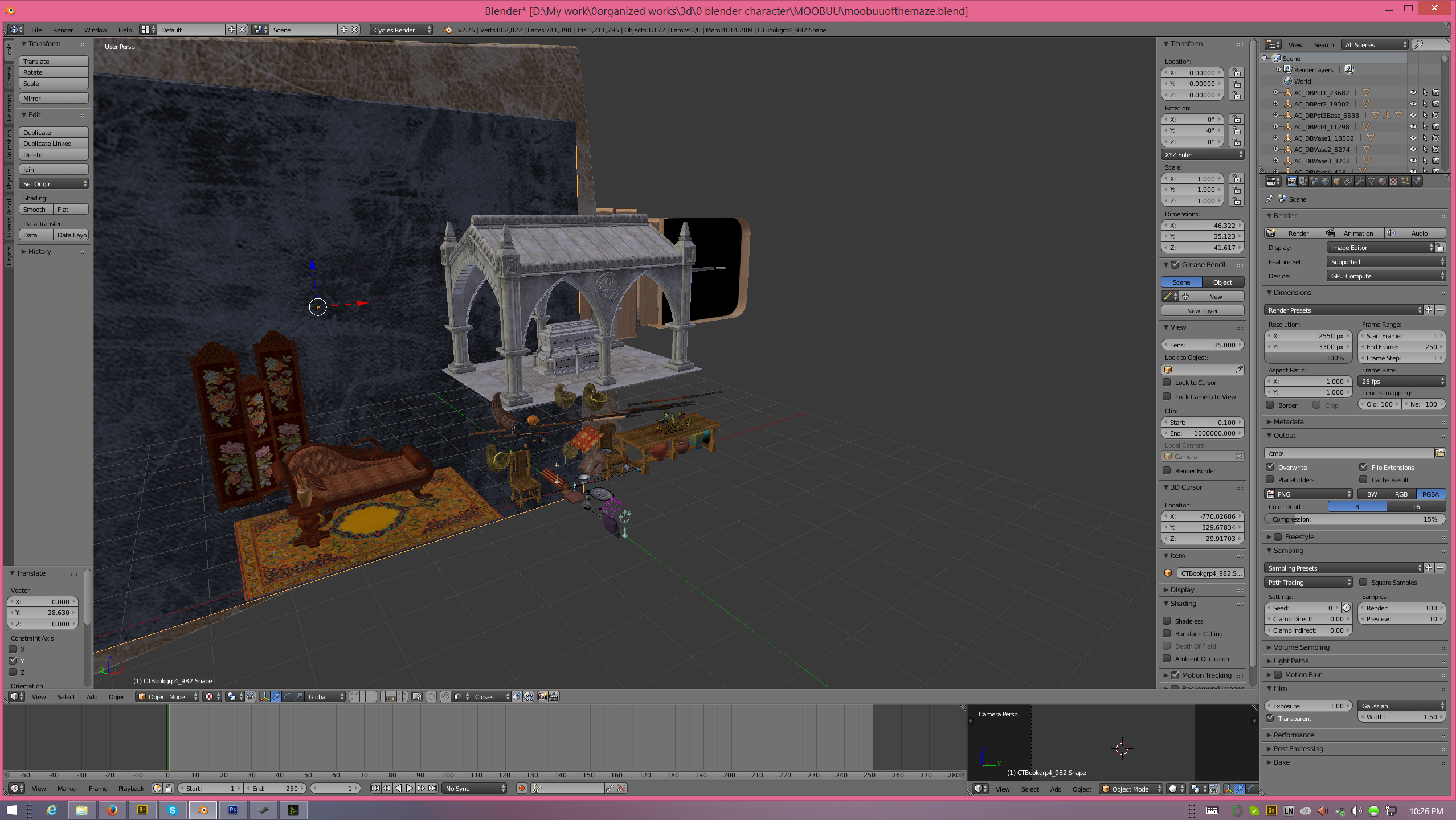Switch to the Physics tool shelf tab

pyautogui.click(x=9, y=178)
